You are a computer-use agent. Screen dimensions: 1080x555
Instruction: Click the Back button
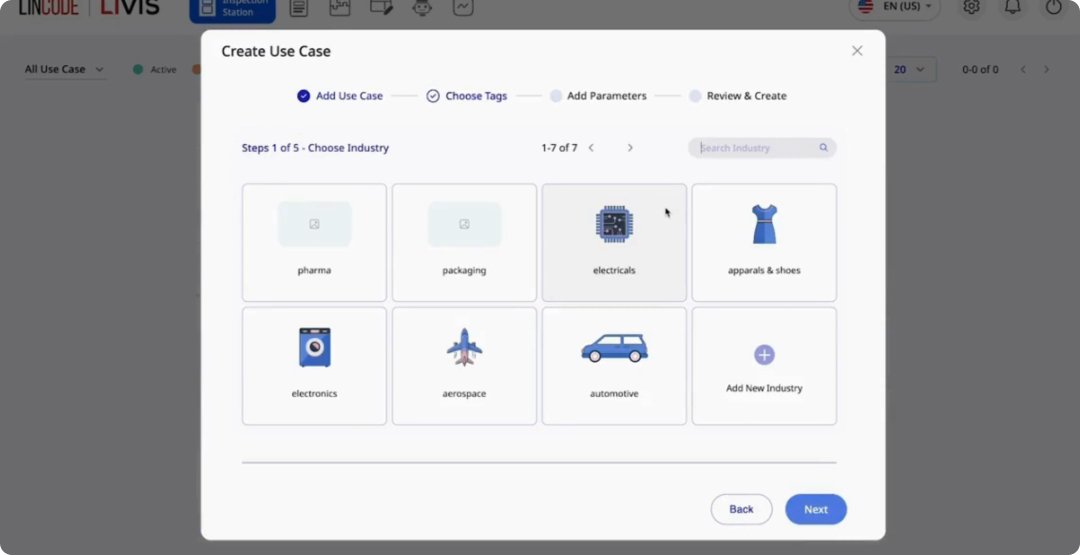741,509
